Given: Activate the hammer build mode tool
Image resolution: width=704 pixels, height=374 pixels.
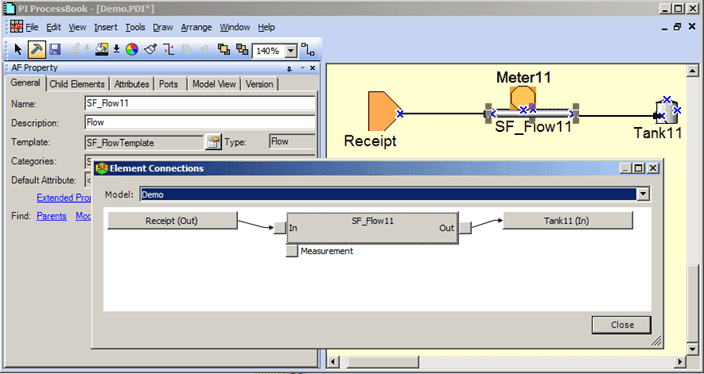Looking at the screenshot, I should pyautogui.click(x=37, y=50).
